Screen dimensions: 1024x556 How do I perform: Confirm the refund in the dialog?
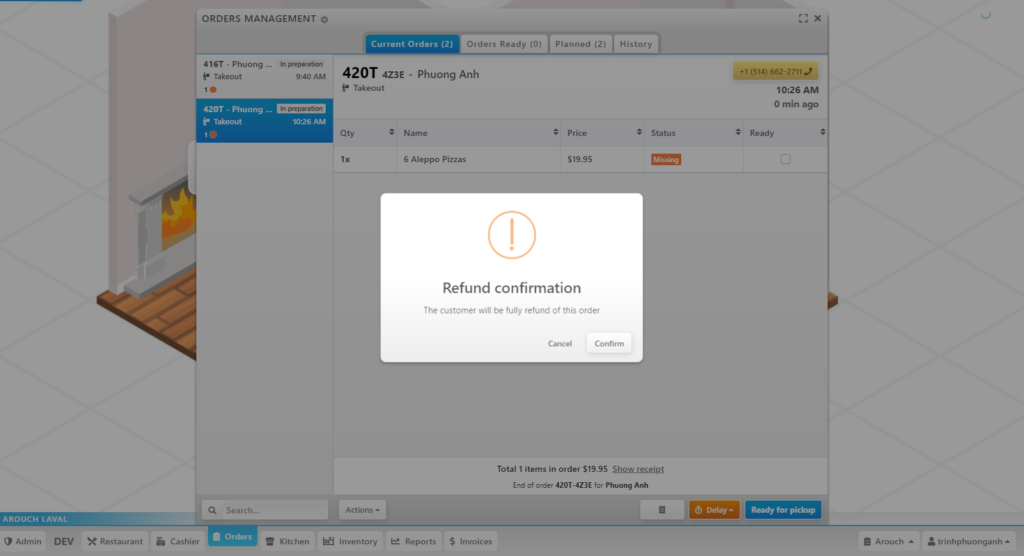[609, 343]
